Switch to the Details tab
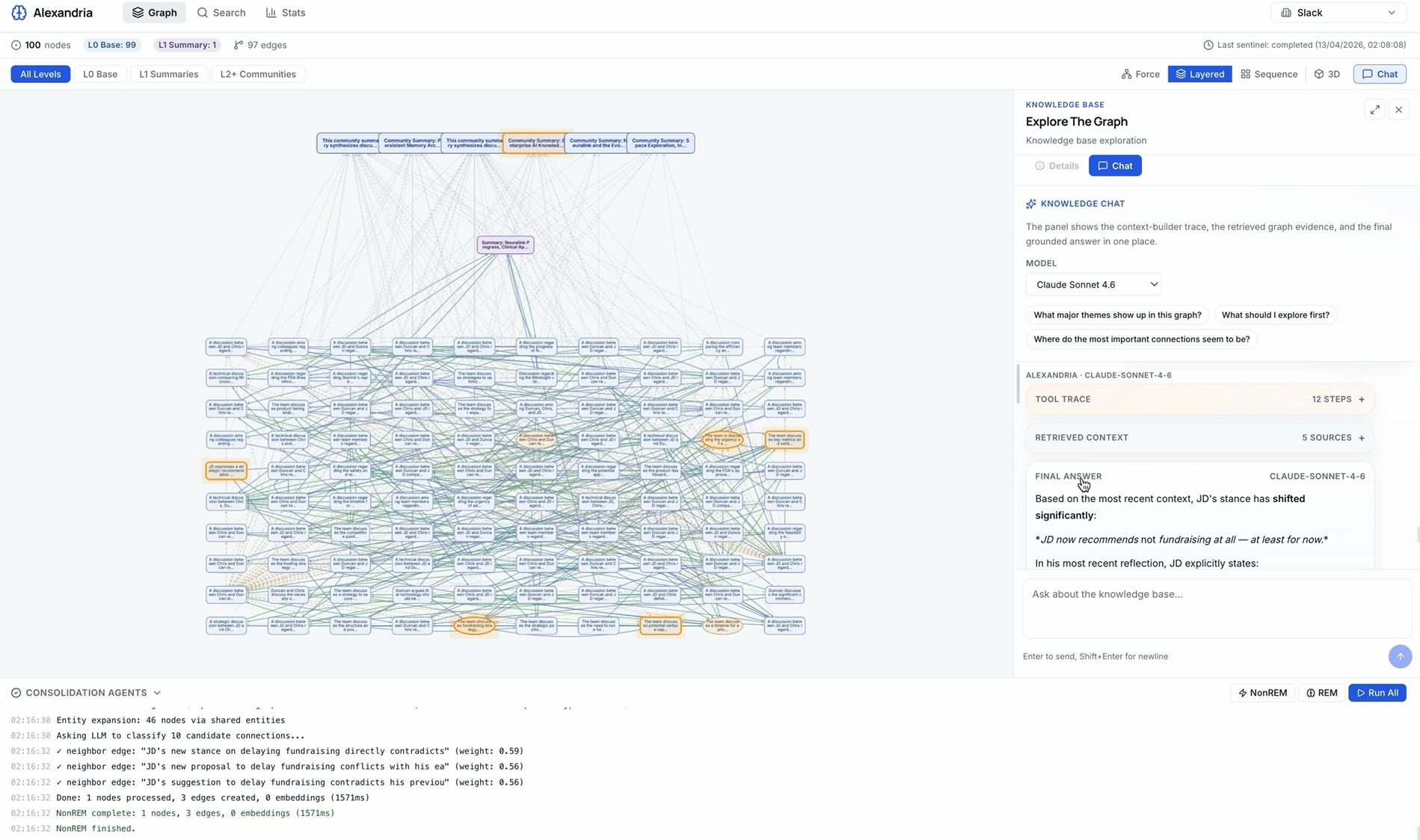 tap(1057, 165)
